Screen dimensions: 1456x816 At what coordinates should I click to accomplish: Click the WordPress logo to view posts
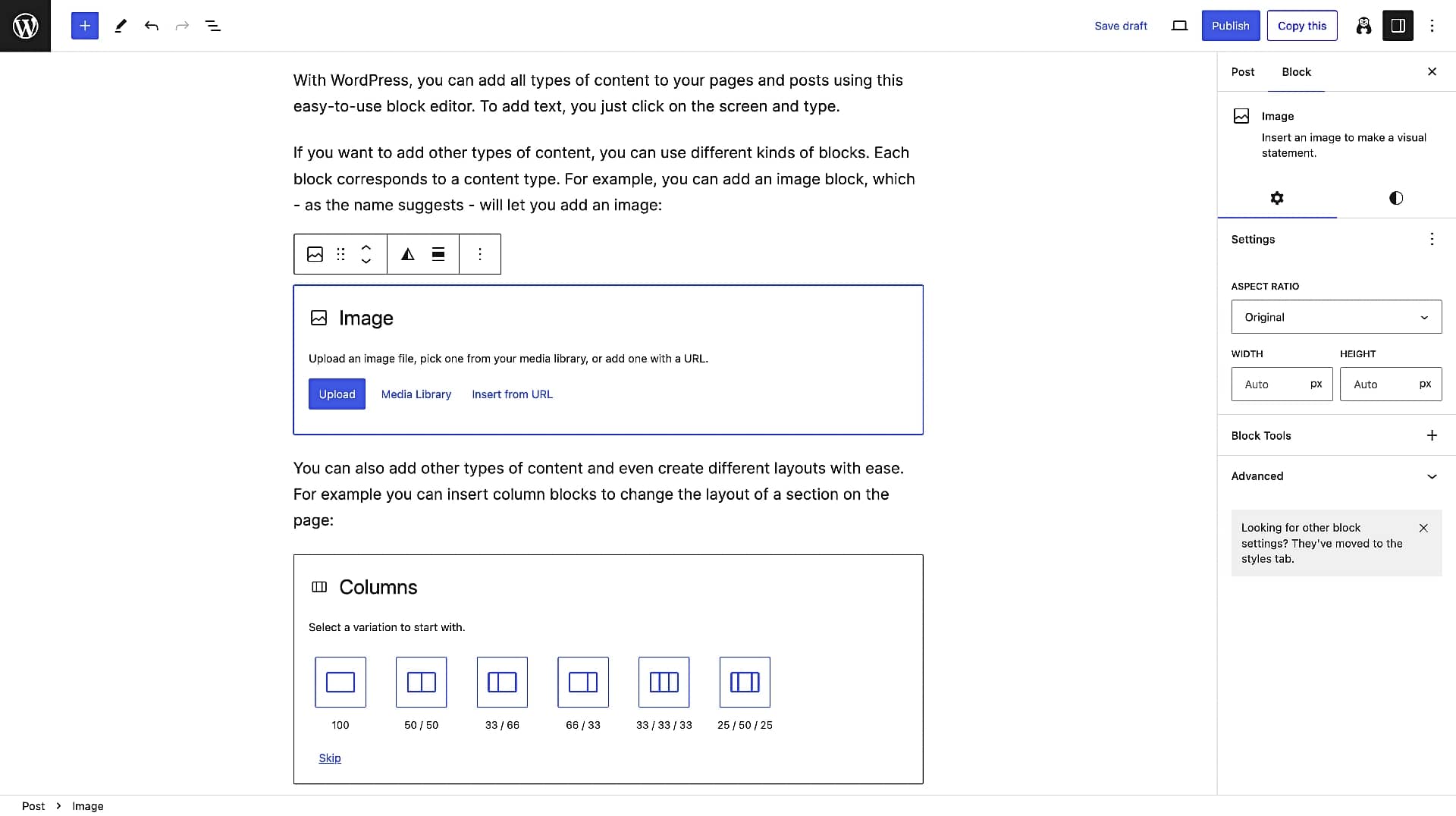tap(25, 26)
